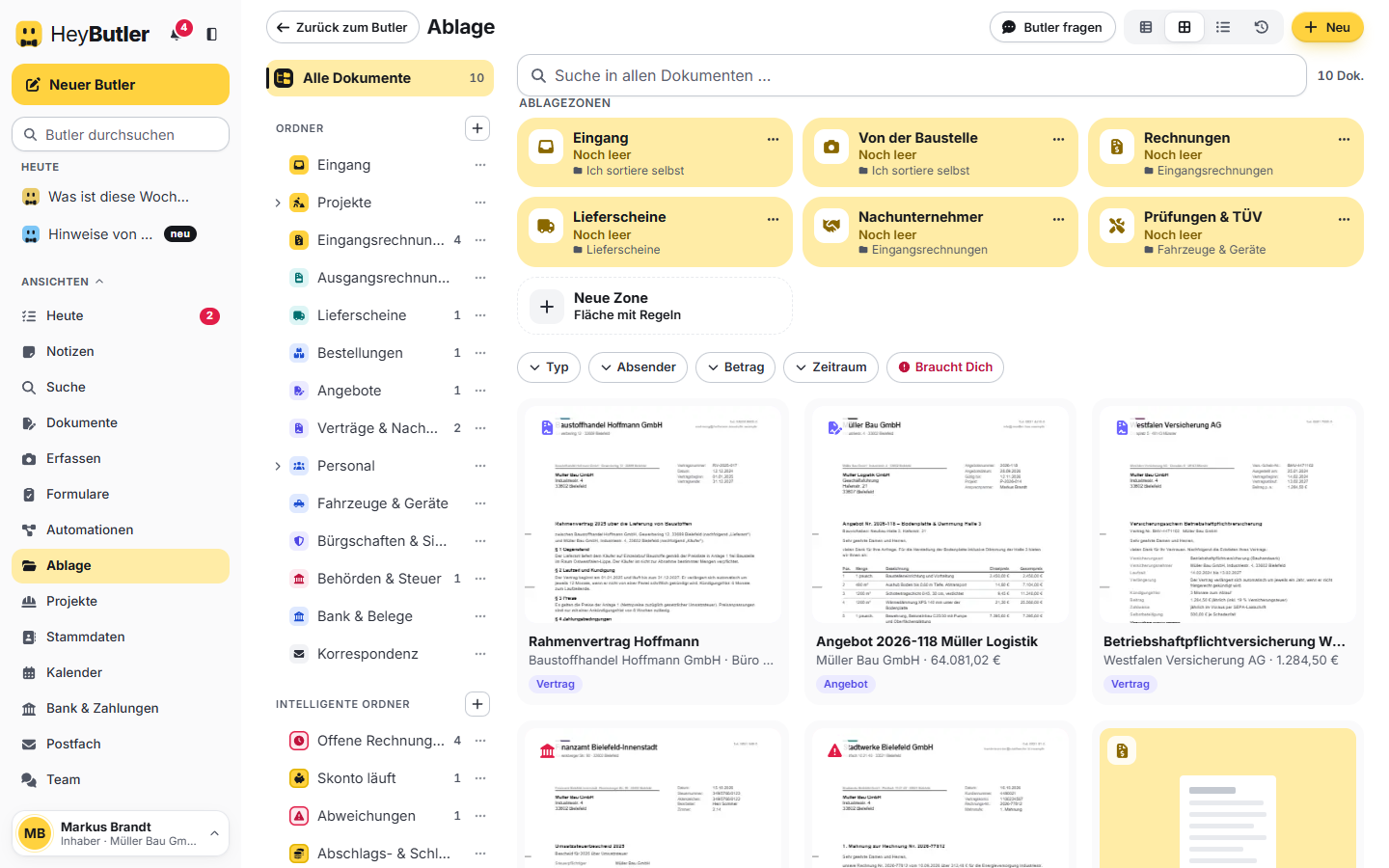Select Alle Dokumente in the folder list

pyautogui.click(x=380, y=78)
